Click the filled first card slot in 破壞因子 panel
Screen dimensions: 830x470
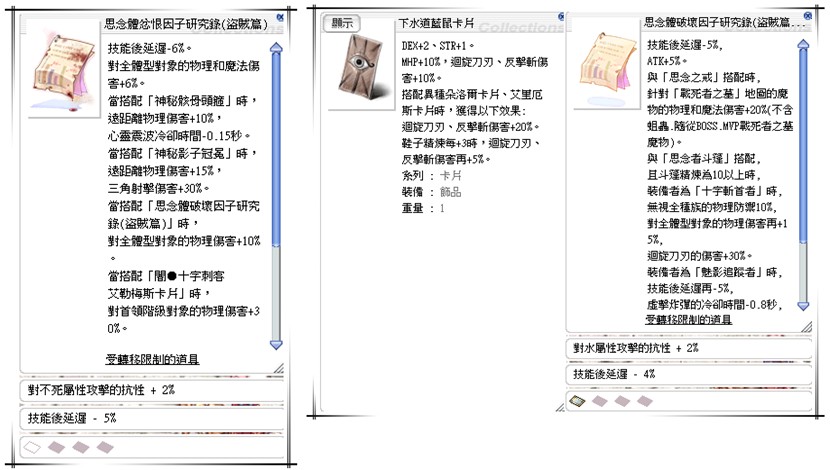click(577, 401)
